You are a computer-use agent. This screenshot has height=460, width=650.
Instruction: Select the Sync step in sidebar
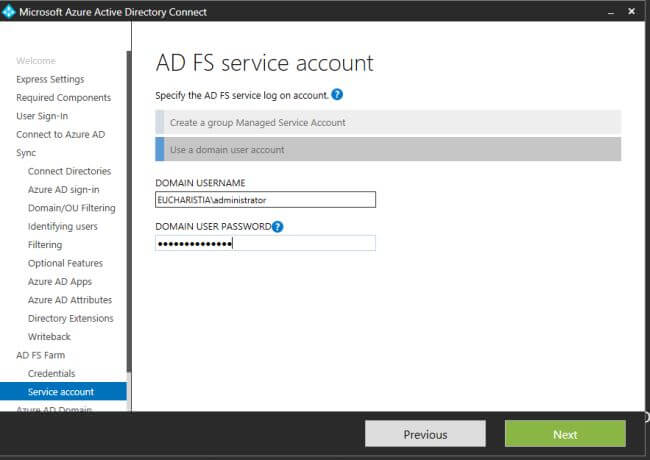pos(26,153)
